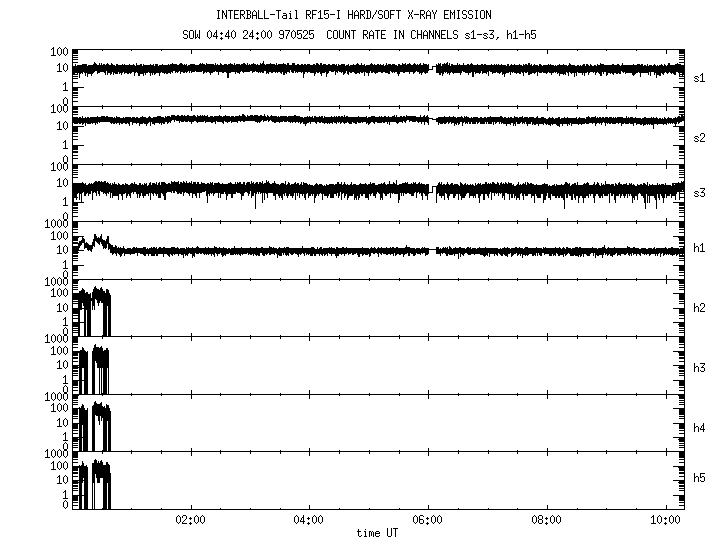Select the h2 channel label
Screen dimensions: 720x550
[700, 309]
